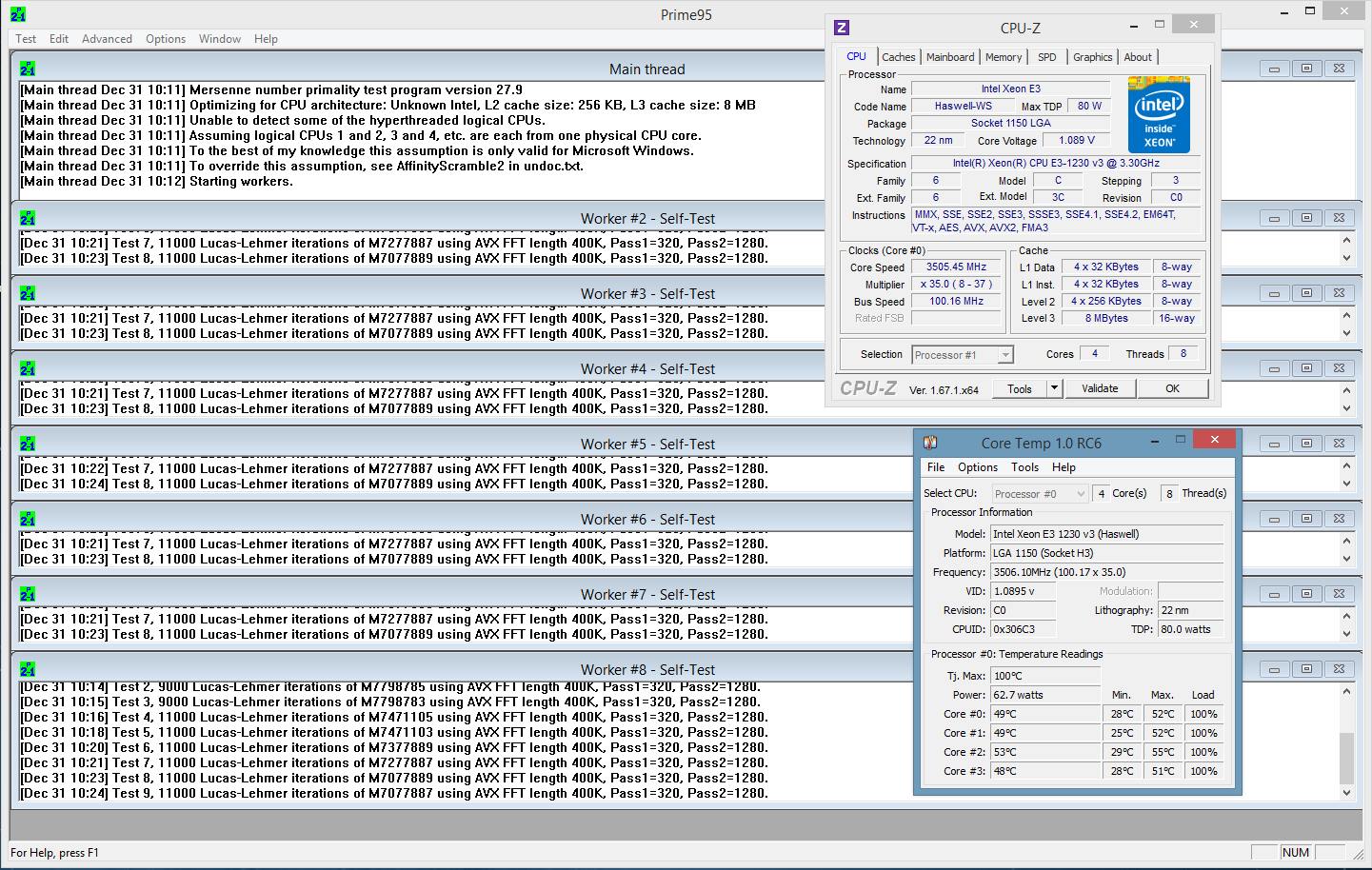Open the Prime95 Help menu

(x=266, y=39)
